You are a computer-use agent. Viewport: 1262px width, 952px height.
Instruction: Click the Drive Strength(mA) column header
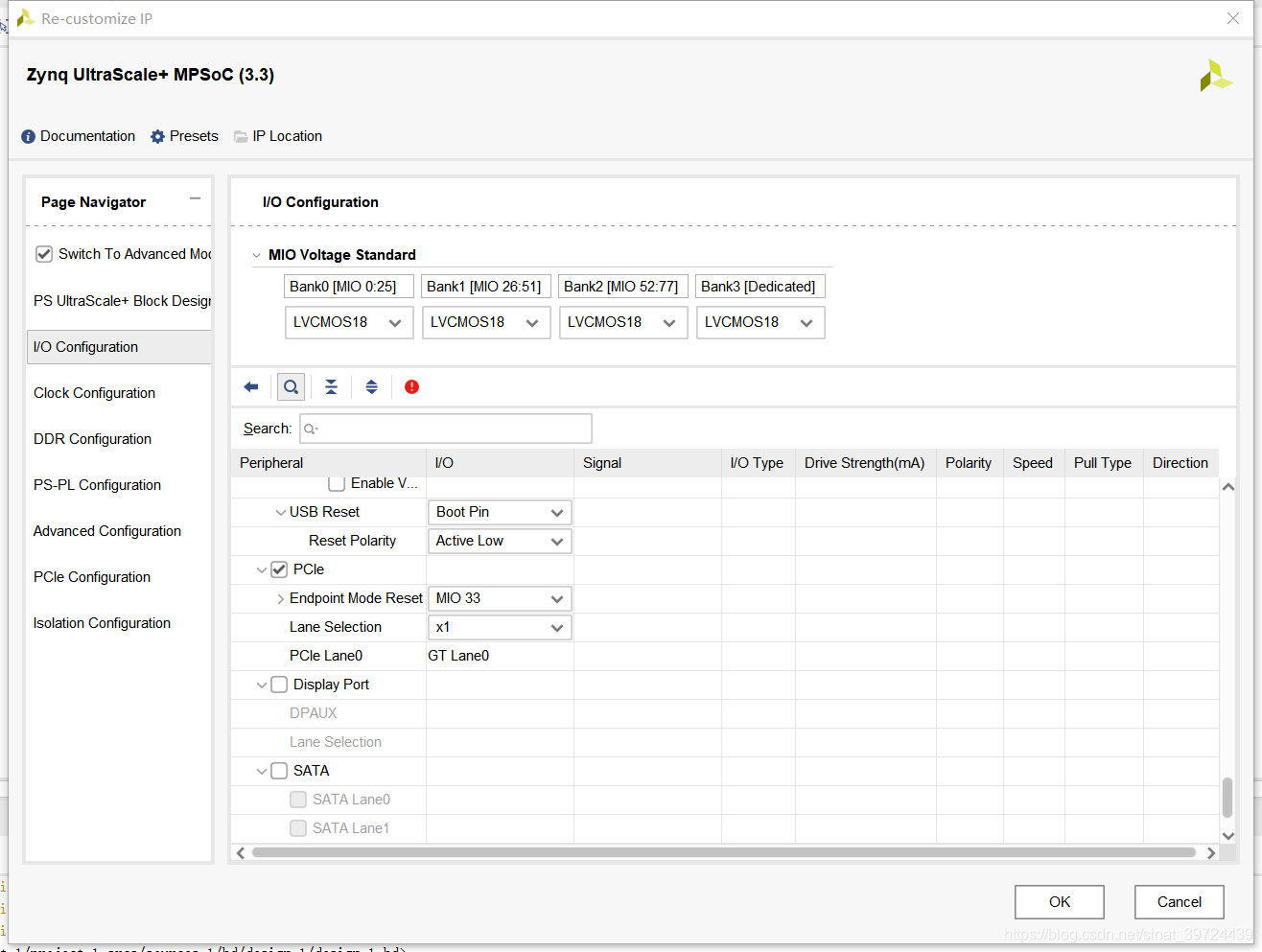(x=865, y=463)
